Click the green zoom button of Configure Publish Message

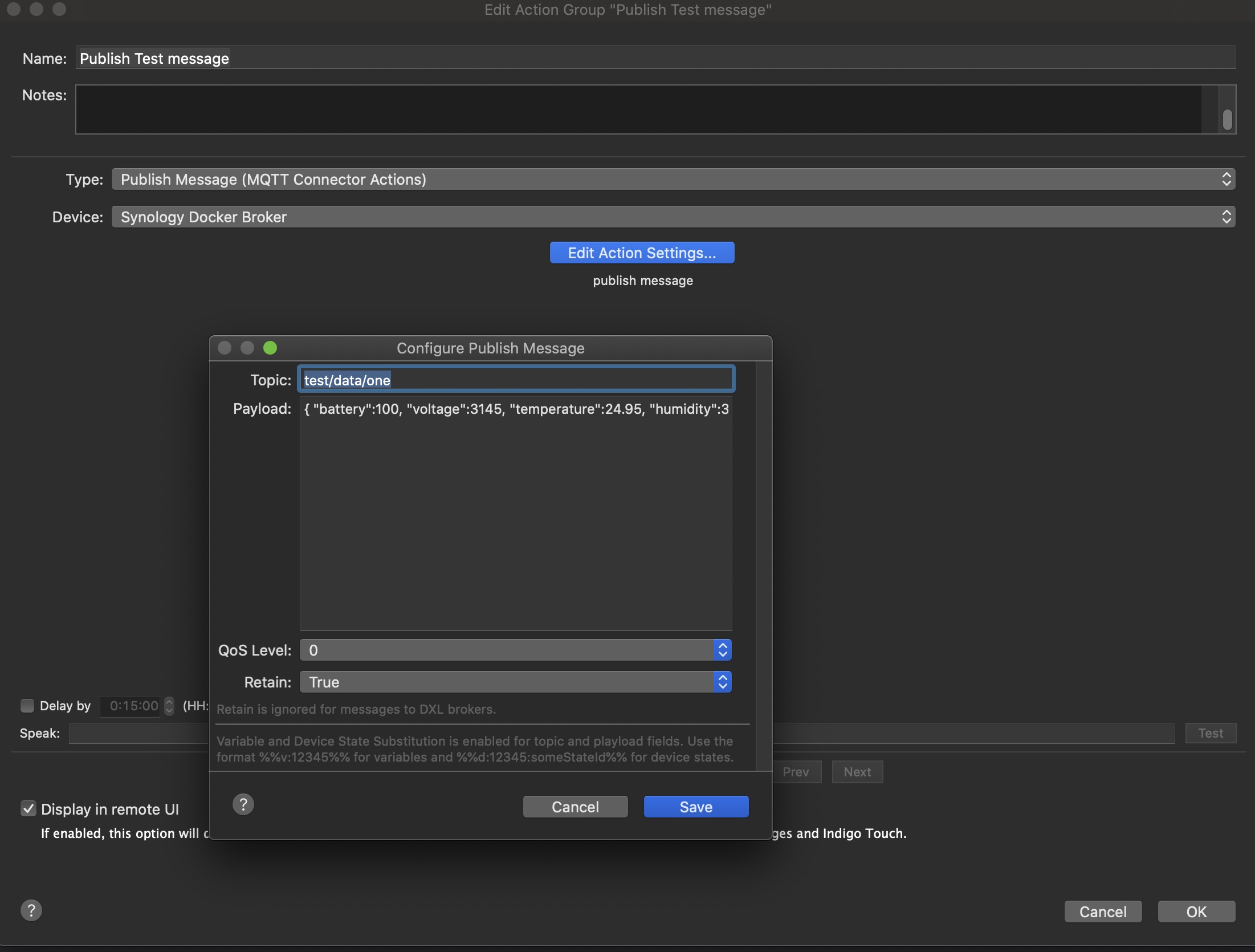pyautogui.click(x=270, y=348)
